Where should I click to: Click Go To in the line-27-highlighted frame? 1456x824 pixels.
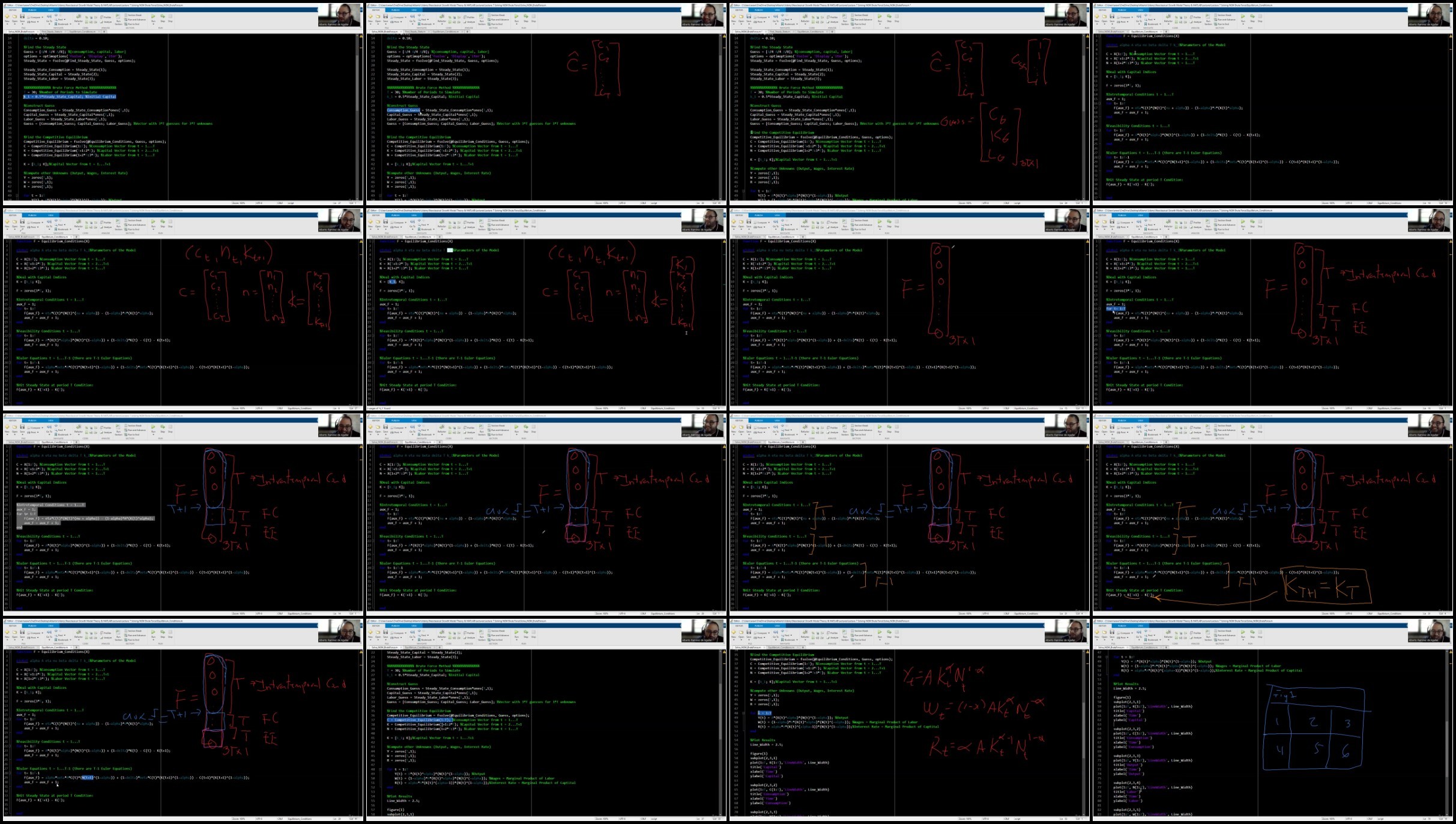pyautogui.click(x=49, y=18)
